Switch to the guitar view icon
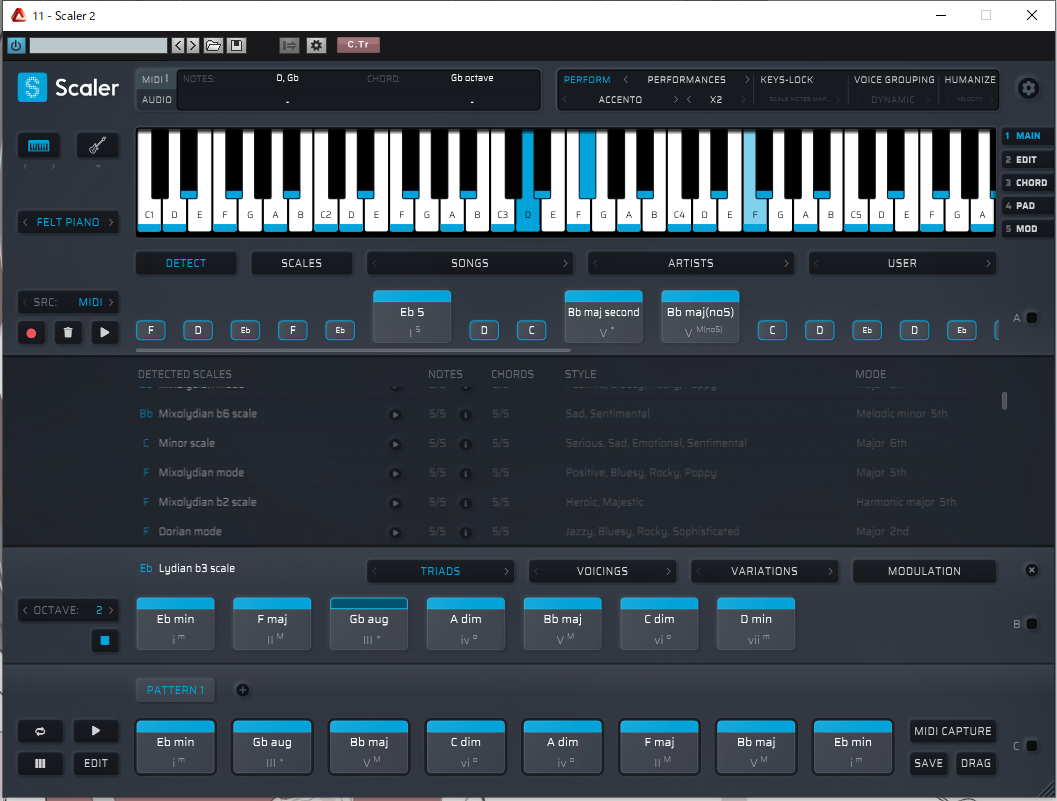Viewport: 1057px width, 801px height. pos(98,146)
